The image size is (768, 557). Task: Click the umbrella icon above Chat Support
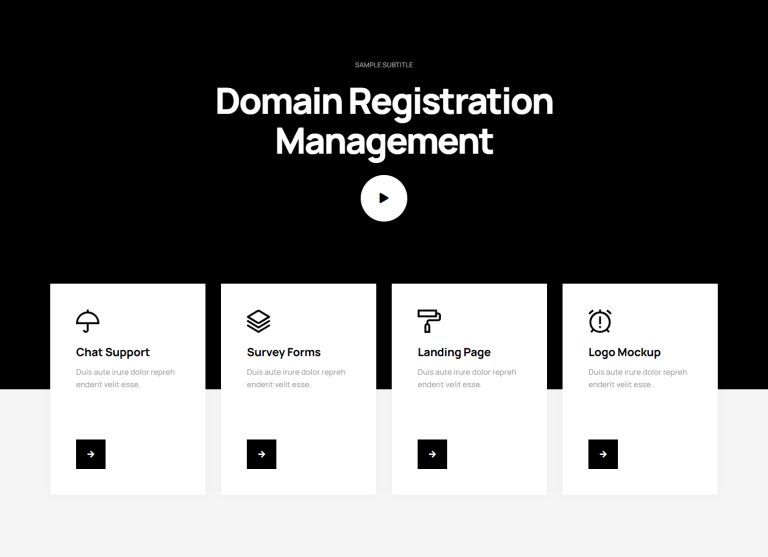pyautogui.click(x=88, y=321)
